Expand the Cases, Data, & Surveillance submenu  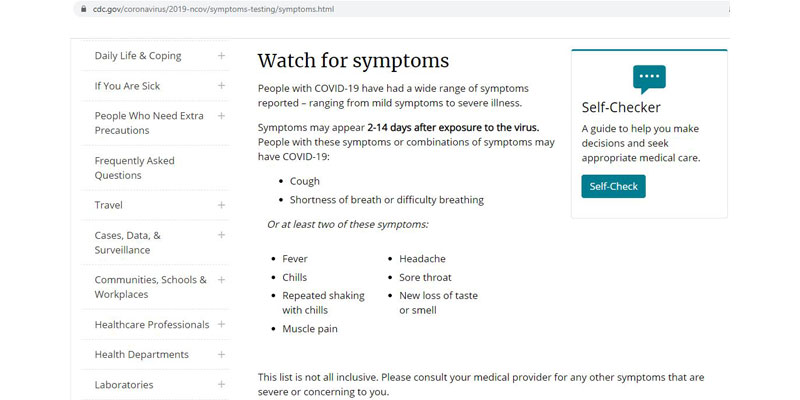(x=221, y=235)
